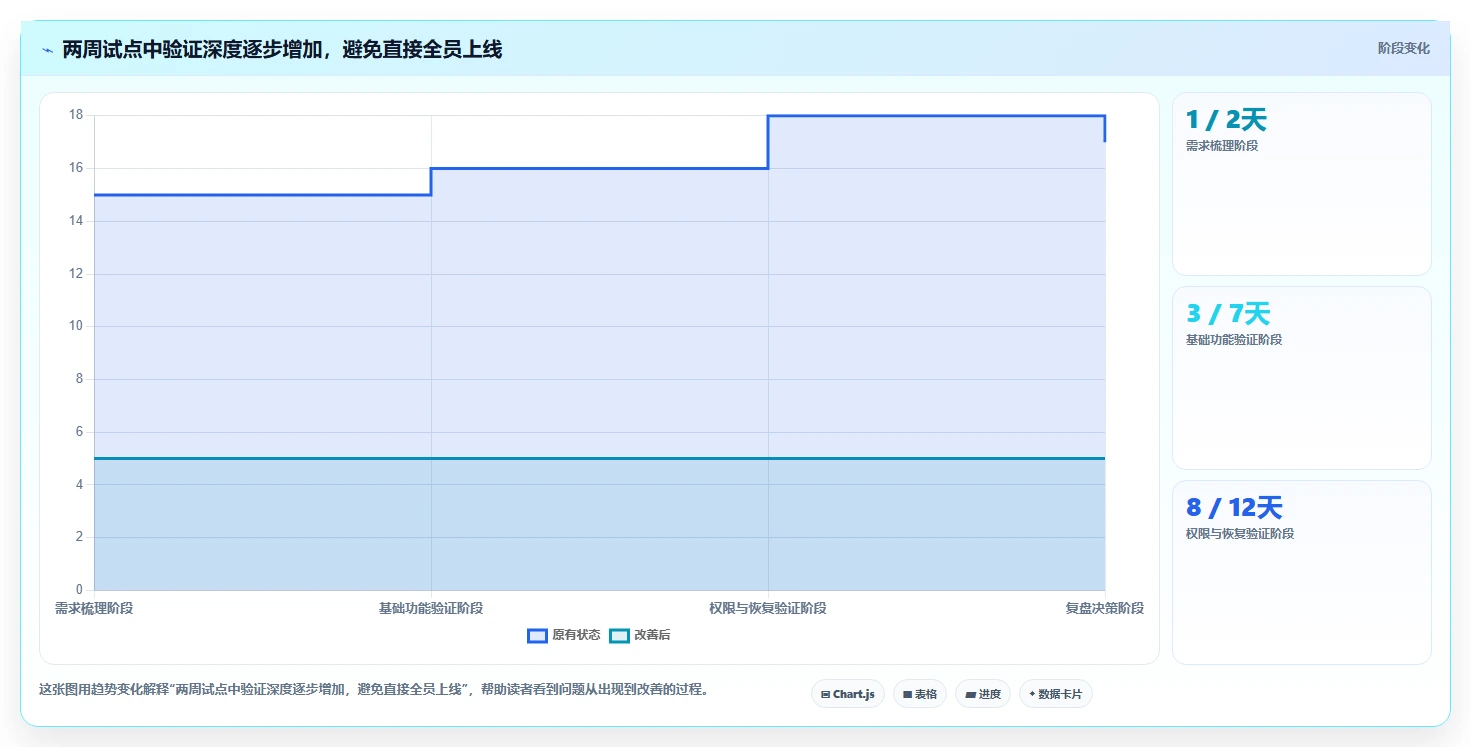Screen dimensions: 1471x747
Task: Click x-axis label 复盘决策阶段
Action: pyautogui.click(x=1105, y=608)
